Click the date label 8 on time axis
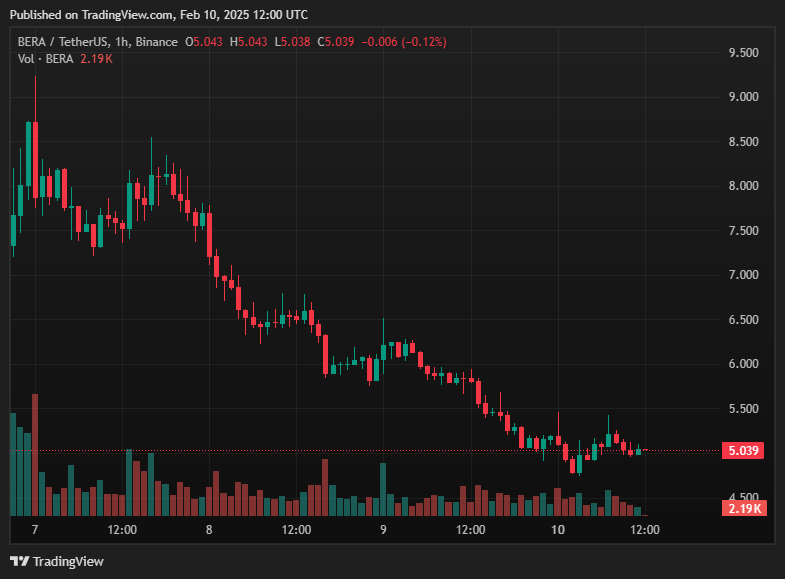 point(209,529)
